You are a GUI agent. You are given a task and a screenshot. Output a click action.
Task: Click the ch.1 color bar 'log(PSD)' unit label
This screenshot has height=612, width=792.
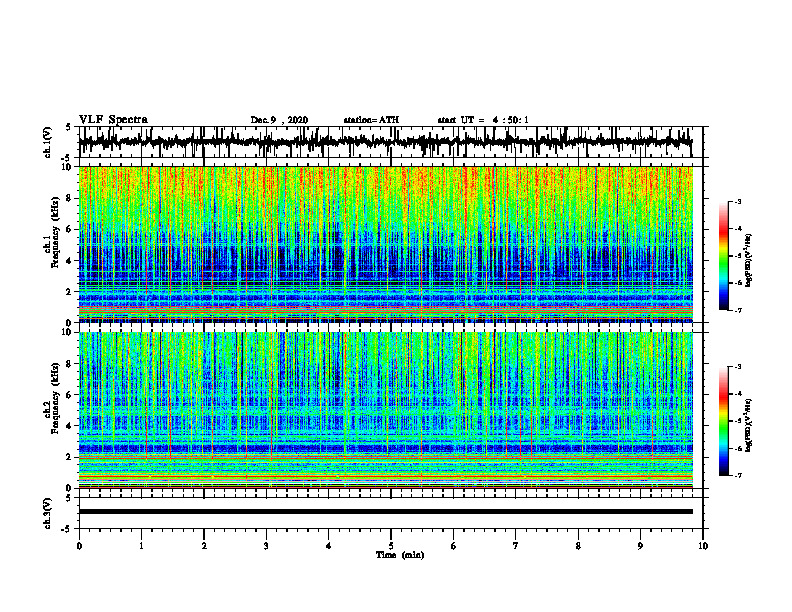click(750, 261)
